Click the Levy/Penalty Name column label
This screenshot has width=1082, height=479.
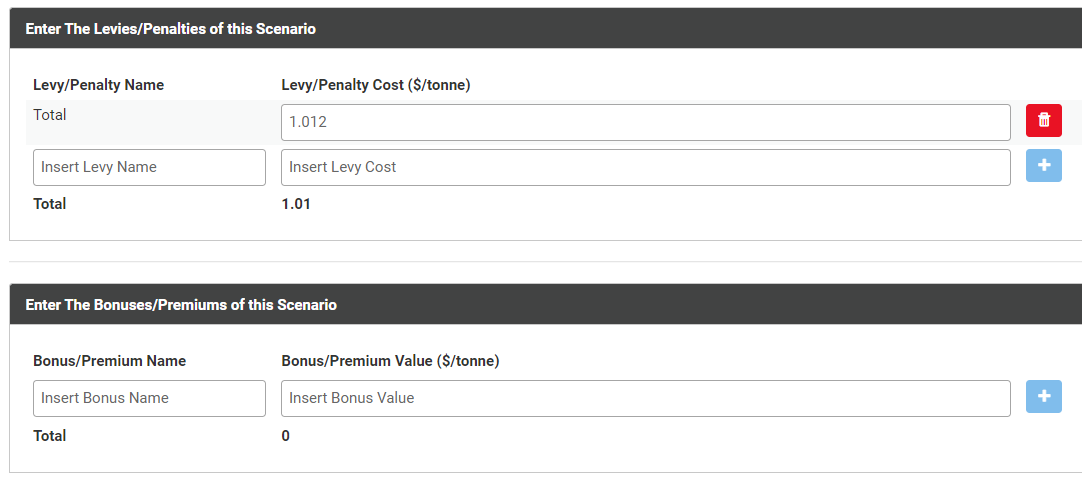click(x=98, y=85)
